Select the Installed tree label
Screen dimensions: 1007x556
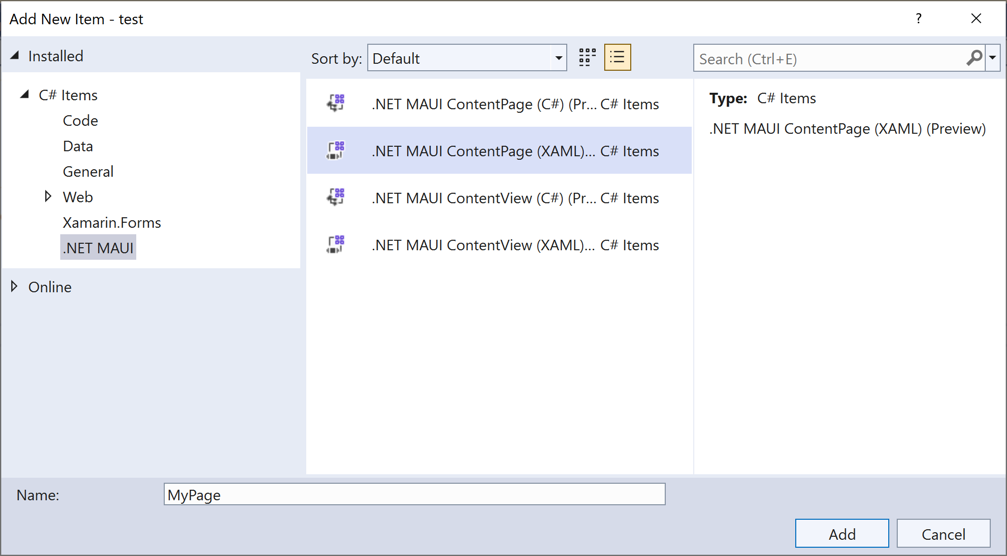coord(56,56)
